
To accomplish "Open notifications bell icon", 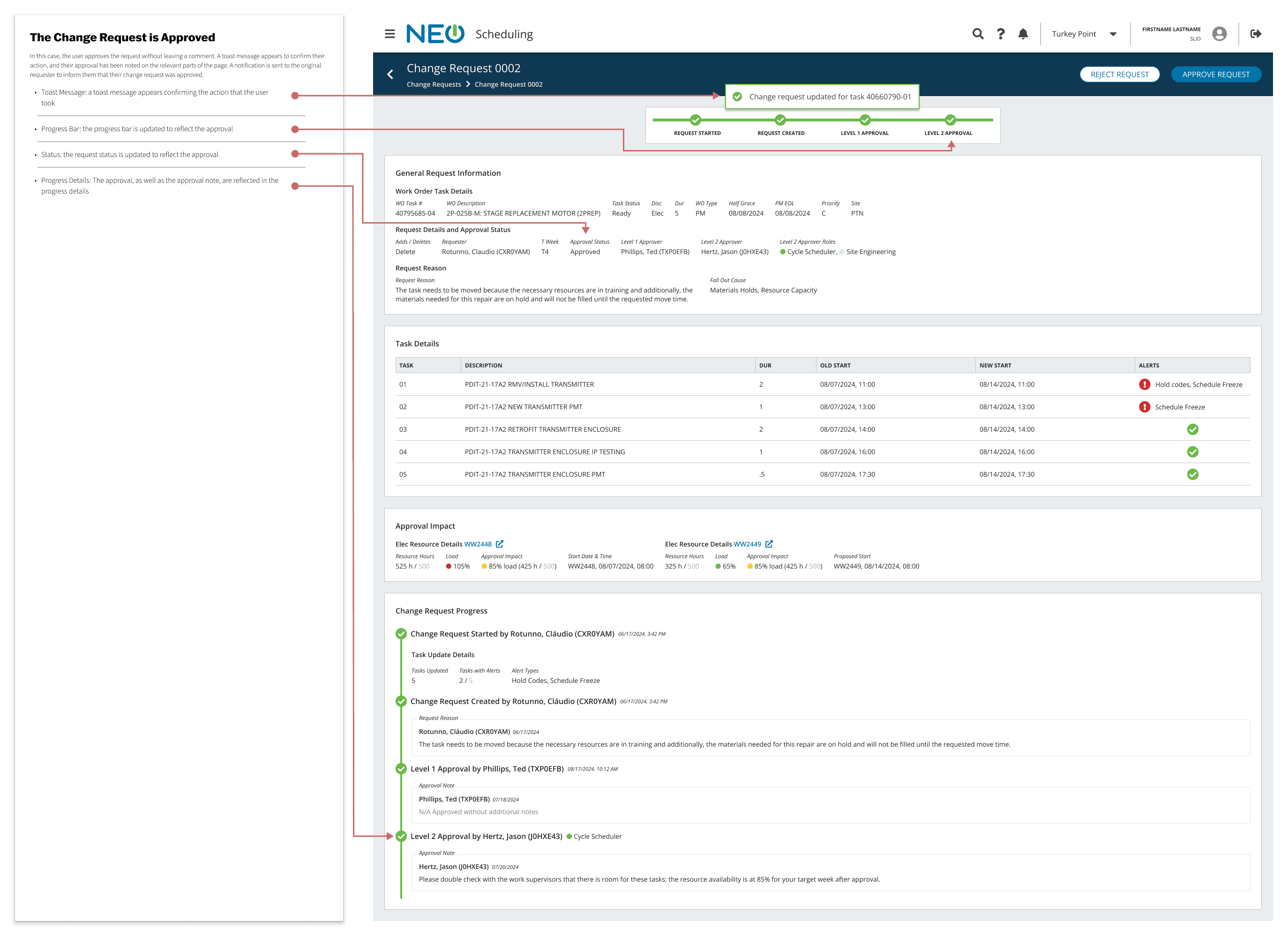I will 1023,34.
